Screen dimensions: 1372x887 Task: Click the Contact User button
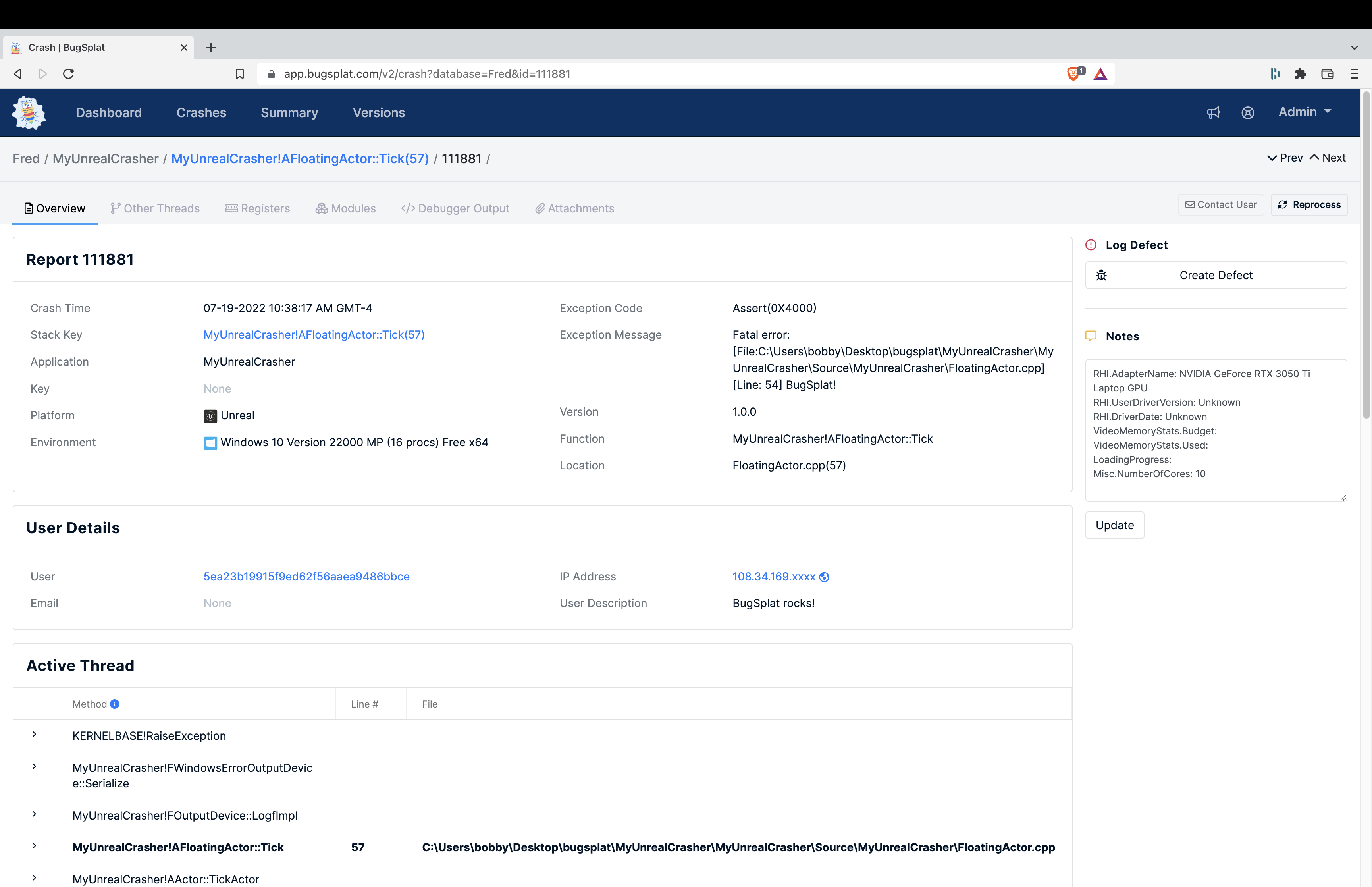[1221, 205]
